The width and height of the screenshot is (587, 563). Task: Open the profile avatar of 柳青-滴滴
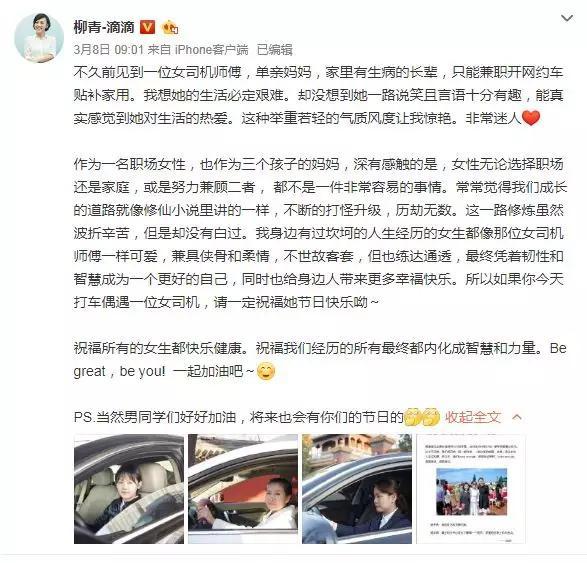[x=39, y=37]
